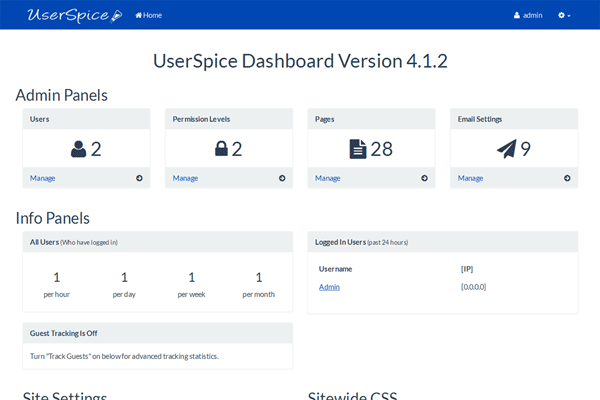Open the Admin username link
Image resolution: width=600 pixels, height=400 pixels.
point(329,287)
